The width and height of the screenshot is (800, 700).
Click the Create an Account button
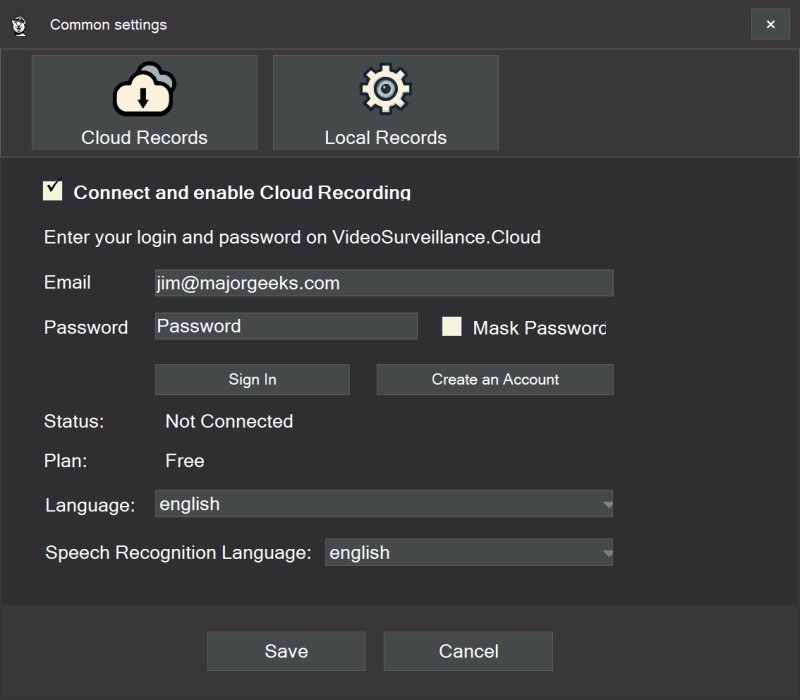point(495,380)
